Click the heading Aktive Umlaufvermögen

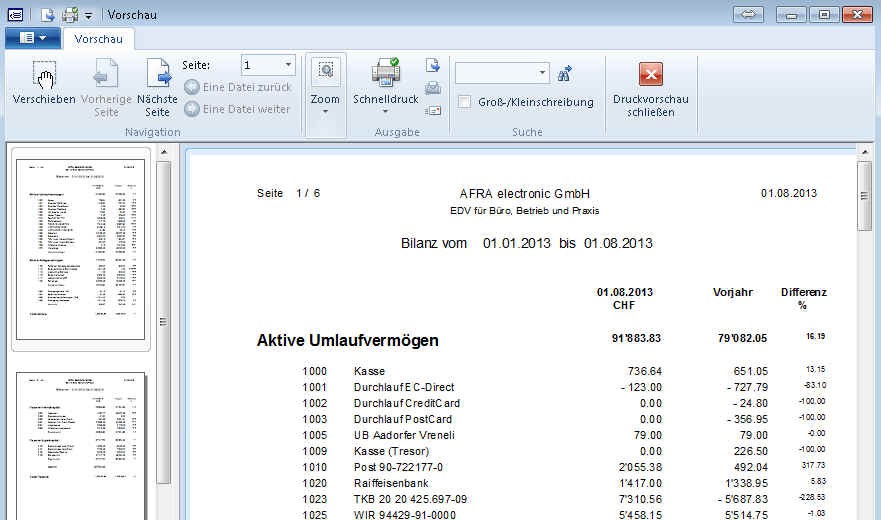point(348,340)
